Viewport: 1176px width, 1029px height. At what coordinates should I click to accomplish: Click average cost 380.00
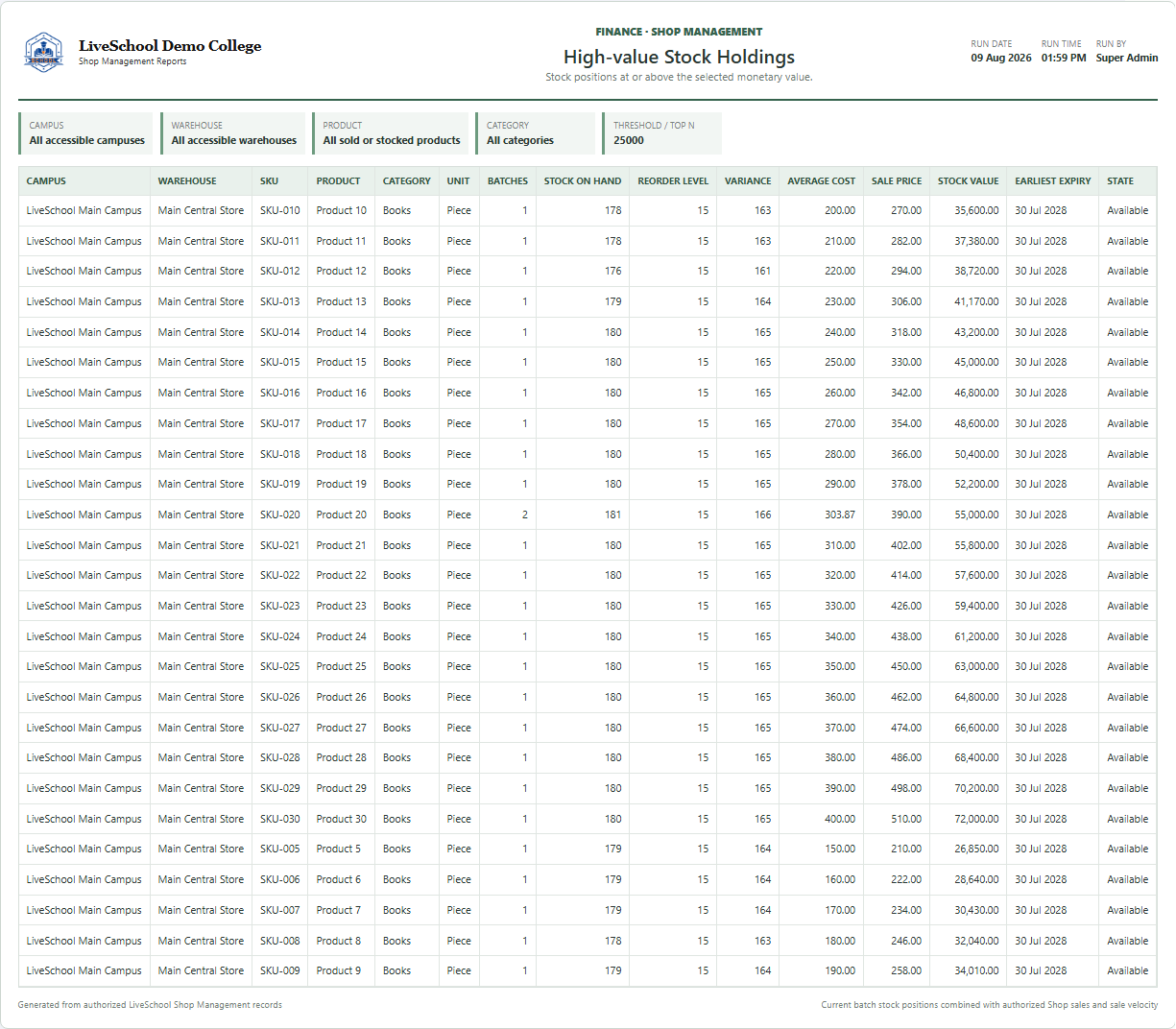coord(840,757)
